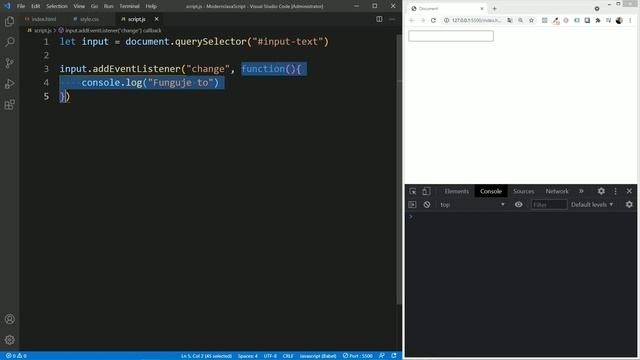
Task: Switch to the index.html tab
Action: tap(41, 19)
